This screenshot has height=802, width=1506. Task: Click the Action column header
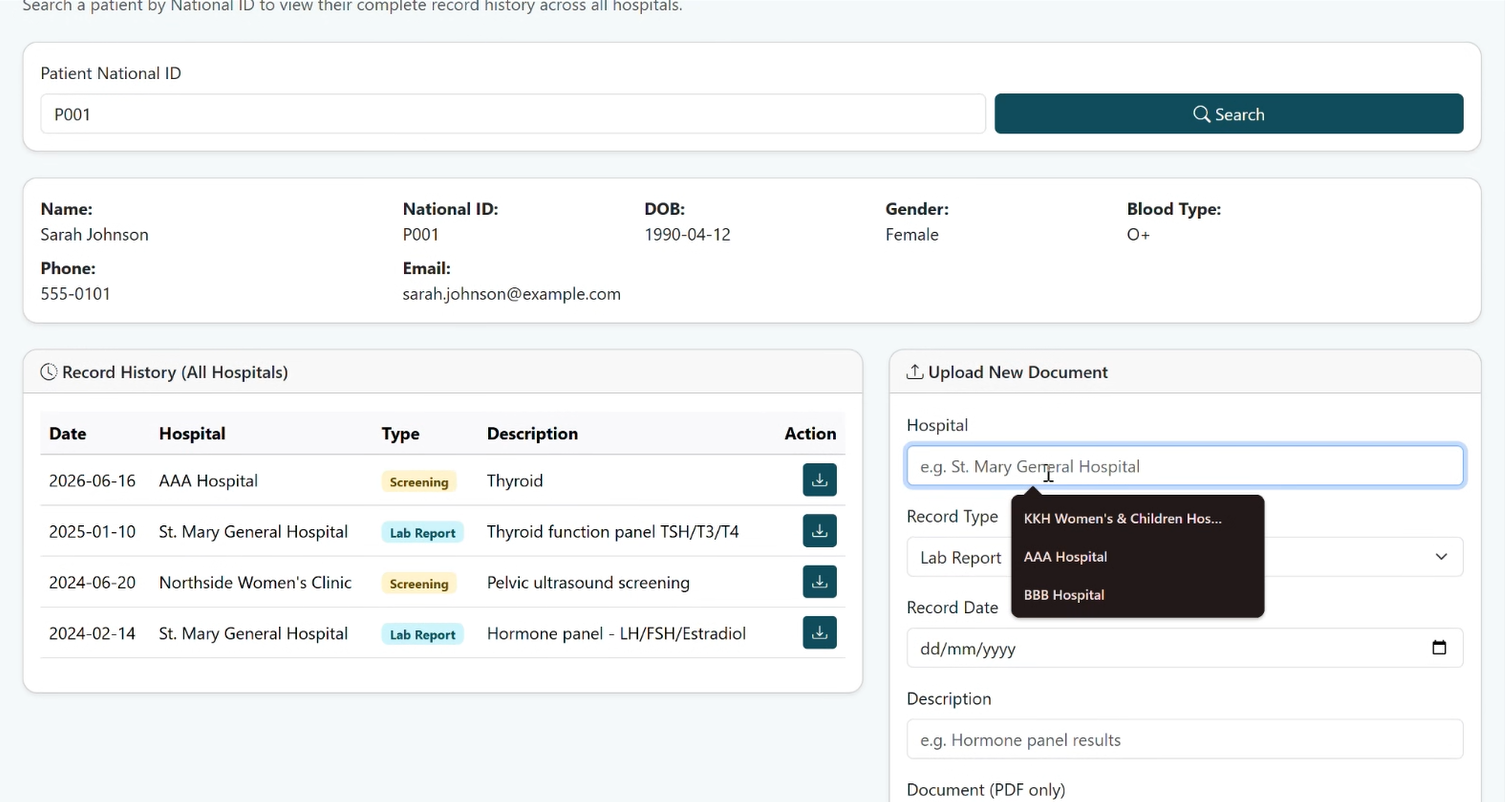[x=810, y=434]
